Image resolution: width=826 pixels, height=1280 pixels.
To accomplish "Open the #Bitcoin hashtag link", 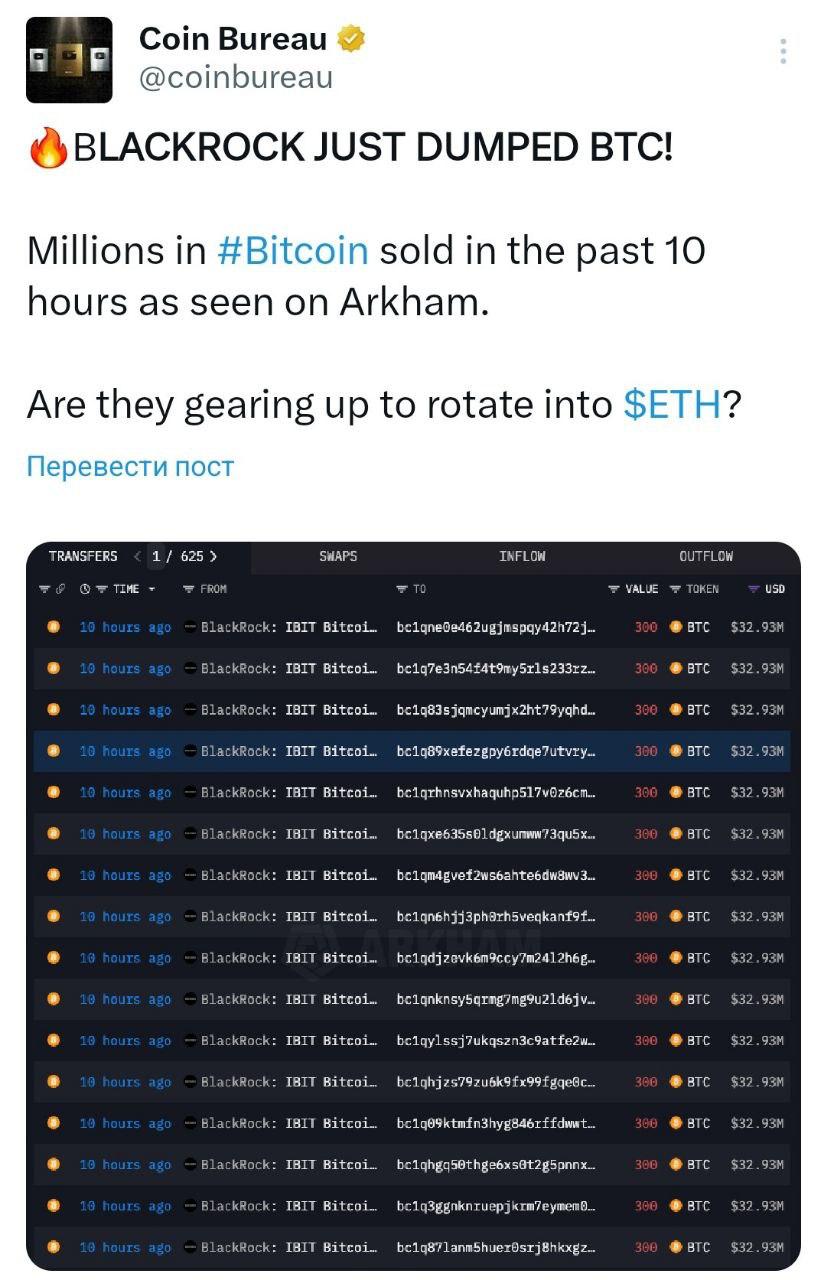I will [x=292, y=249].
